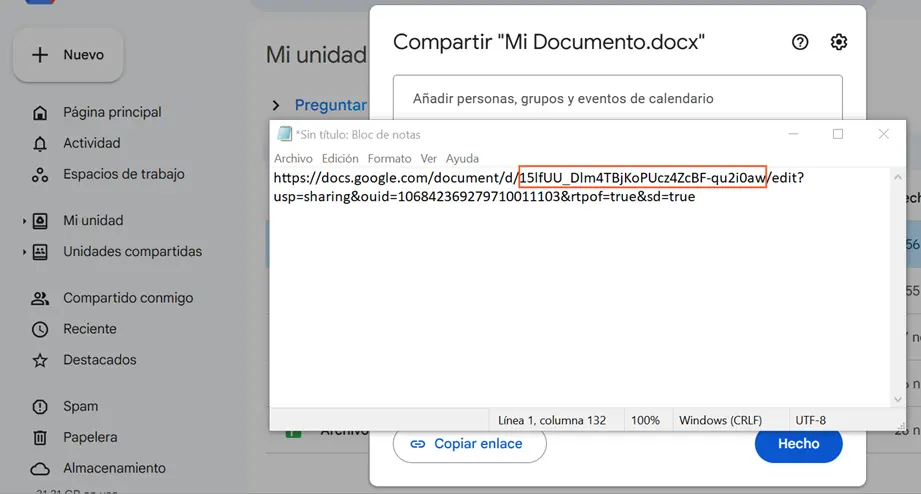921x494 pixels.
Task: Click the link icon in Copiar enlace
Action: click(x=418, y=444)
